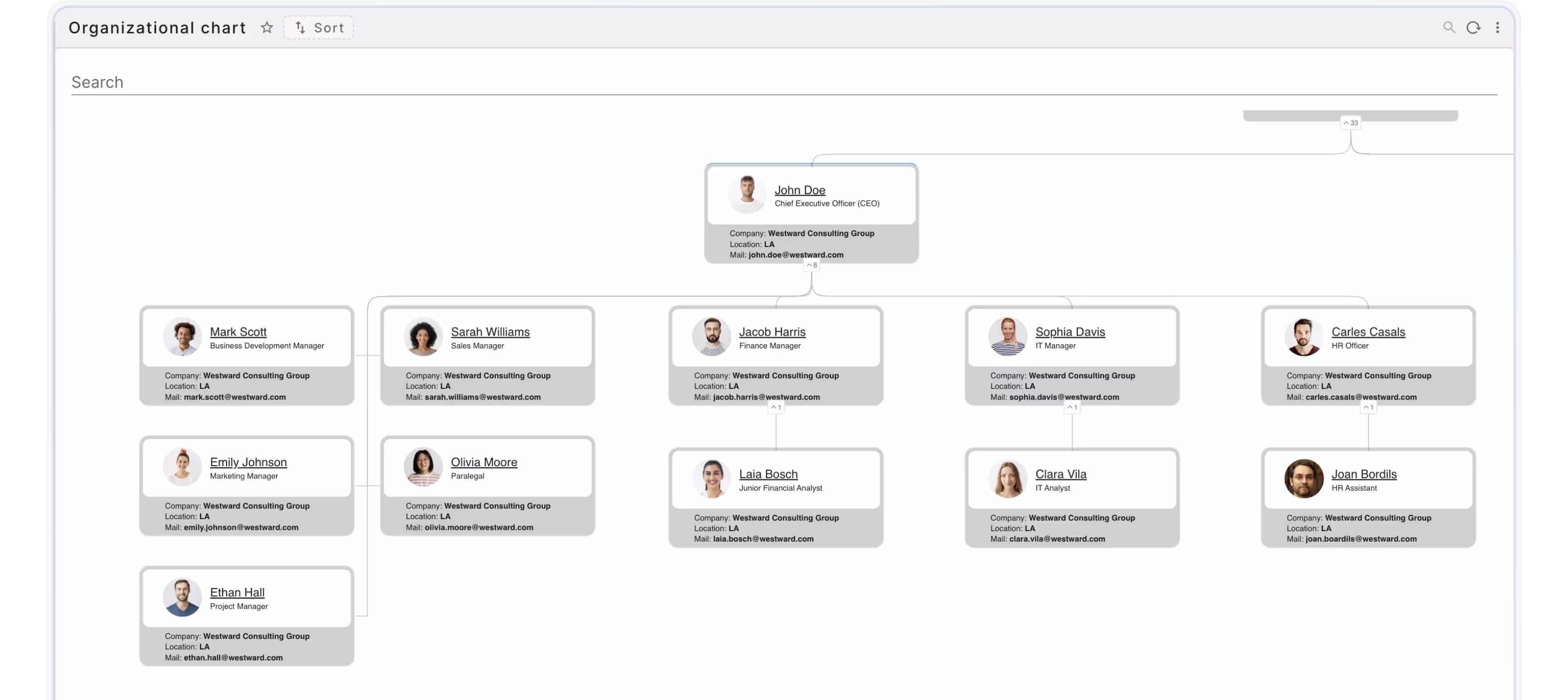This screenshot has width=1568, height=700.
Task: Open search via the magnifier icon
Action: [1449, 27]
